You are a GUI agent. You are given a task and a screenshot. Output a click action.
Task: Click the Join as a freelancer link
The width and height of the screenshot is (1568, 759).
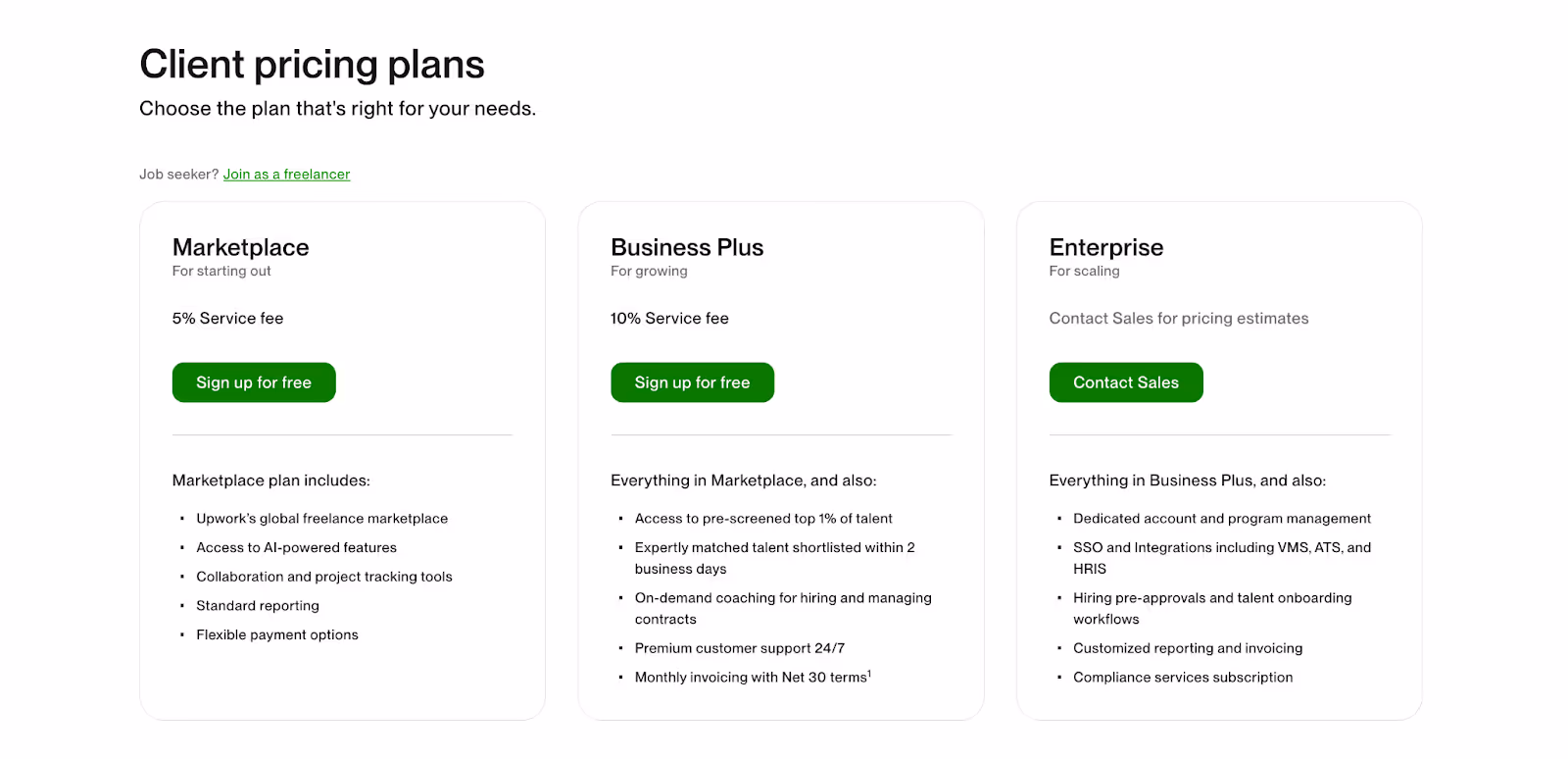click(x=286, y=175)
